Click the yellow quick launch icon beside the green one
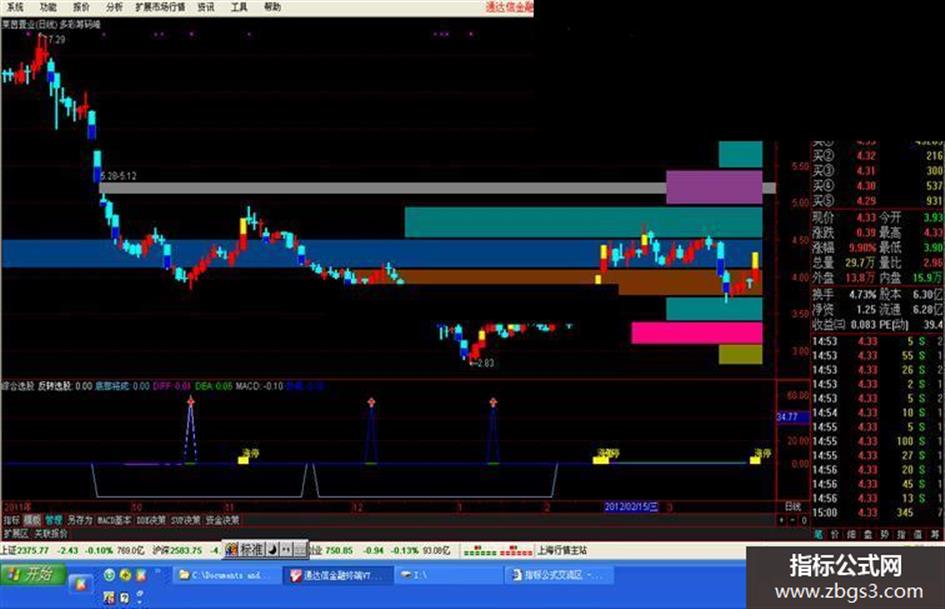The image size is (945, 609). 125,575
